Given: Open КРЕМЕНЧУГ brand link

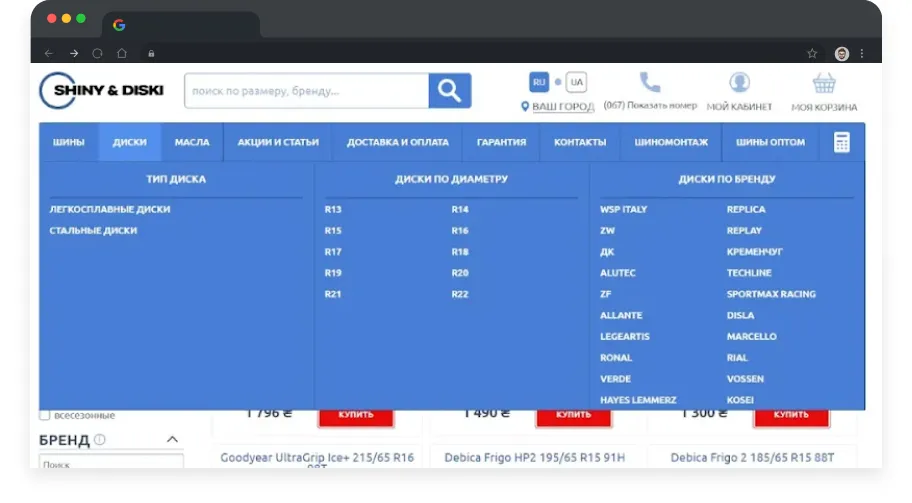Looking at the screenshot, I should [754, 252].
